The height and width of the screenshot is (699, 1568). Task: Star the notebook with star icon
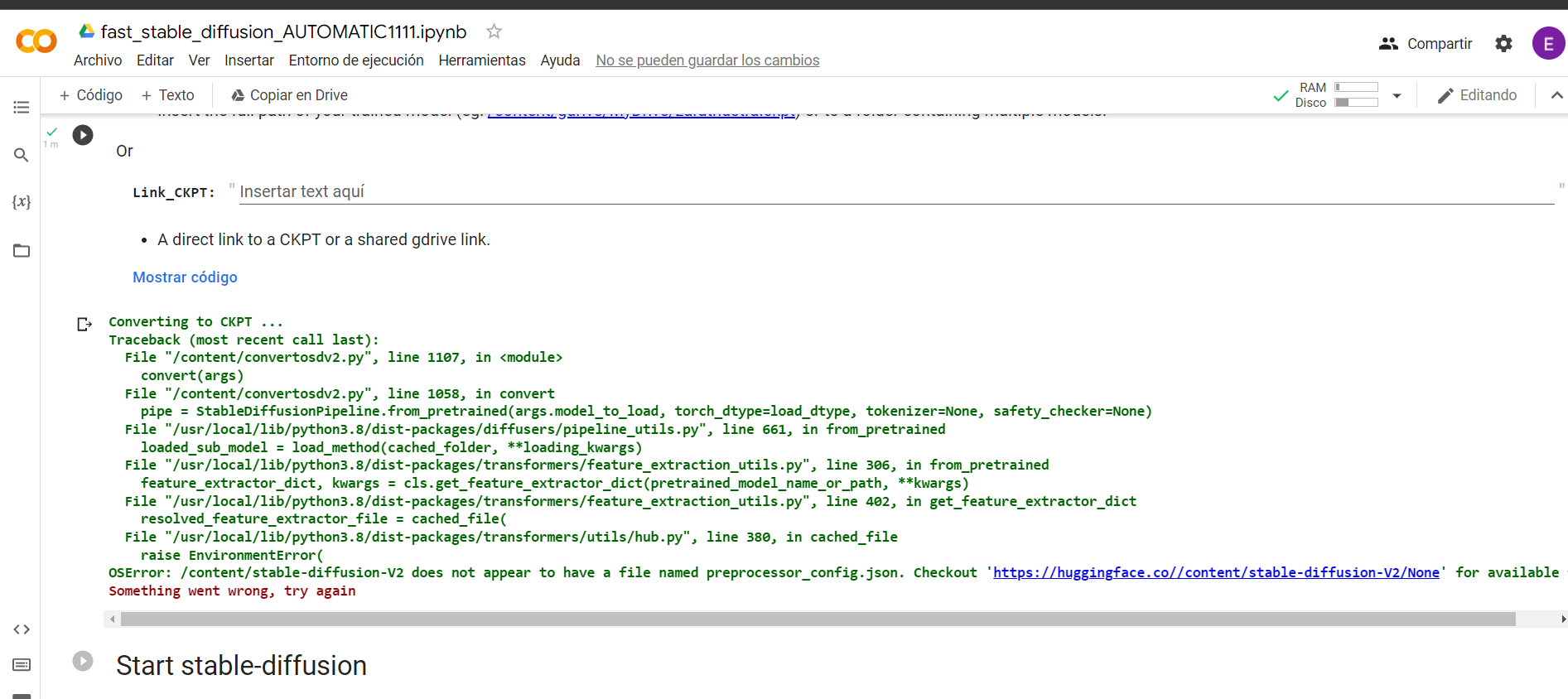tap(494, 31)
